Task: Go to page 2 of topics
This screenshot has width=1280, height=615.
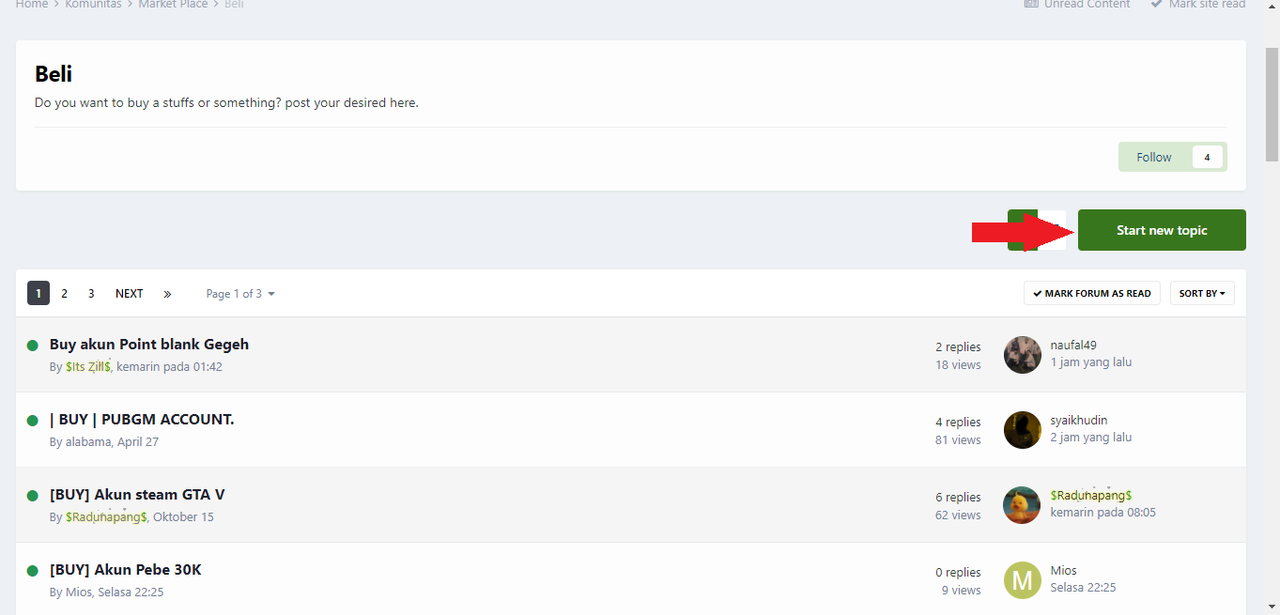Action: [64, 294]
